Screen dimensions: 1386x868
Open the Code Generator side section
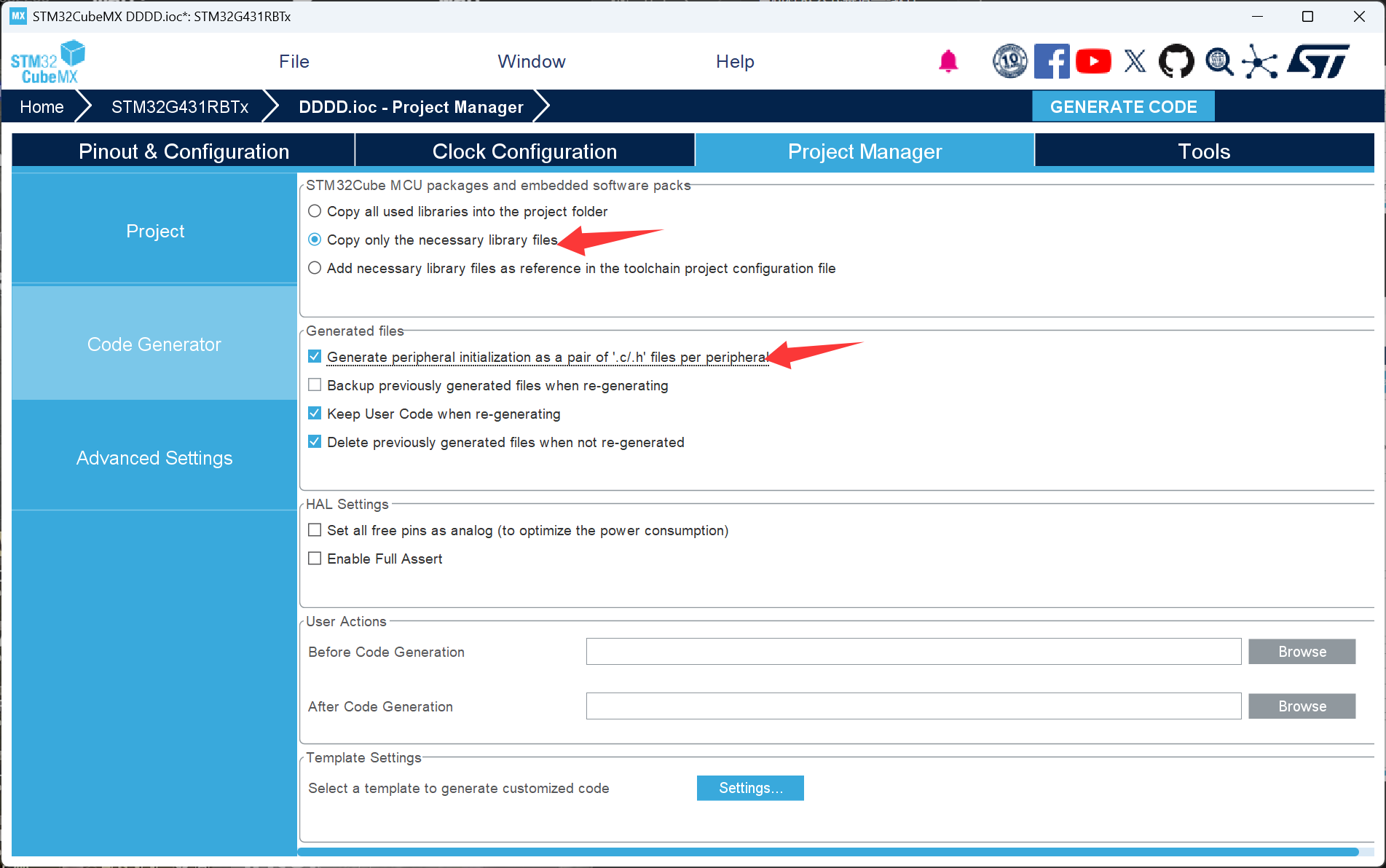coord(154,344)
